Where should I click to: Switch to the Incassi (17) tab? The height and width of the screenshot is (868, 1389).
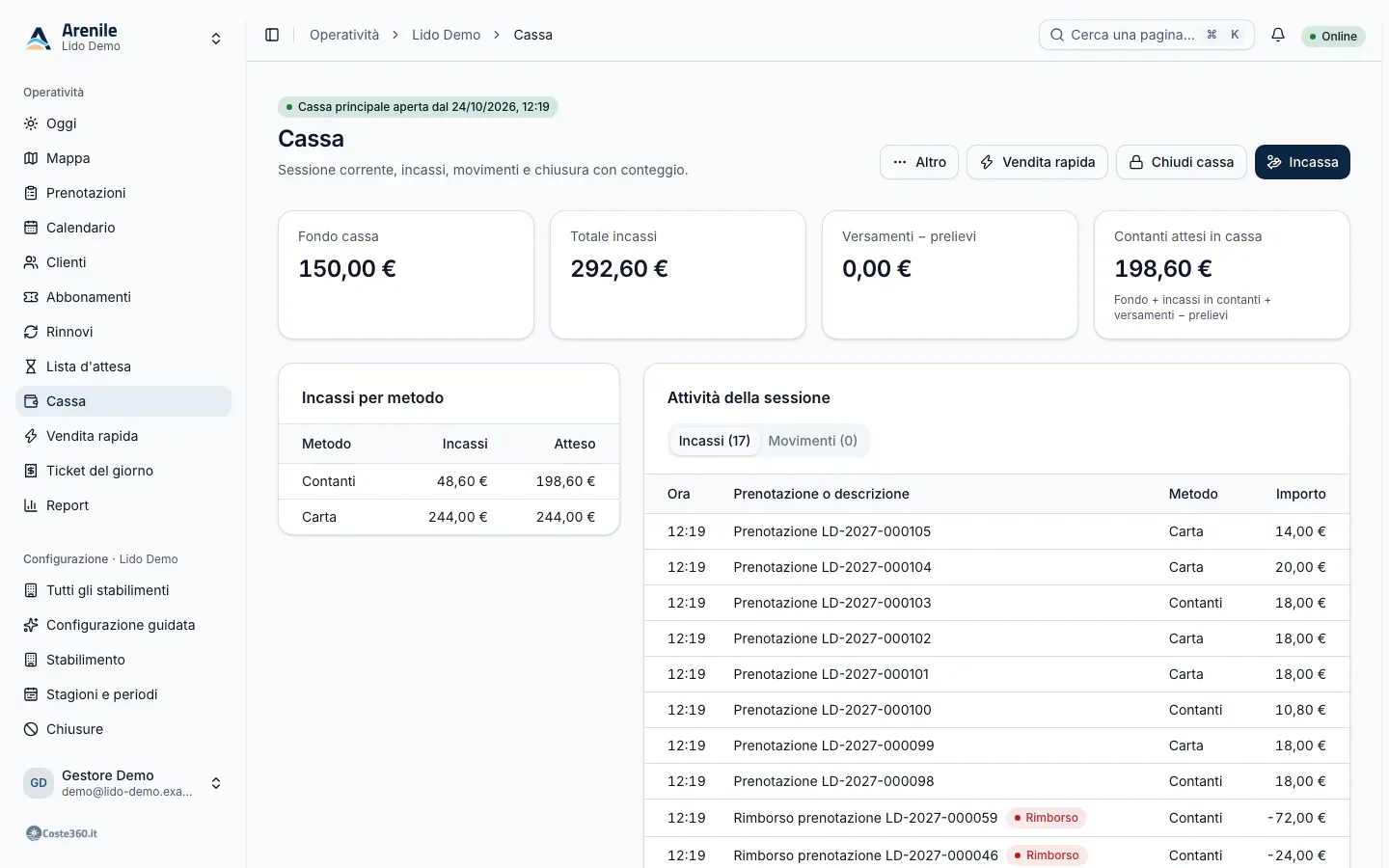pyautogui.click(x=714, y=441)
